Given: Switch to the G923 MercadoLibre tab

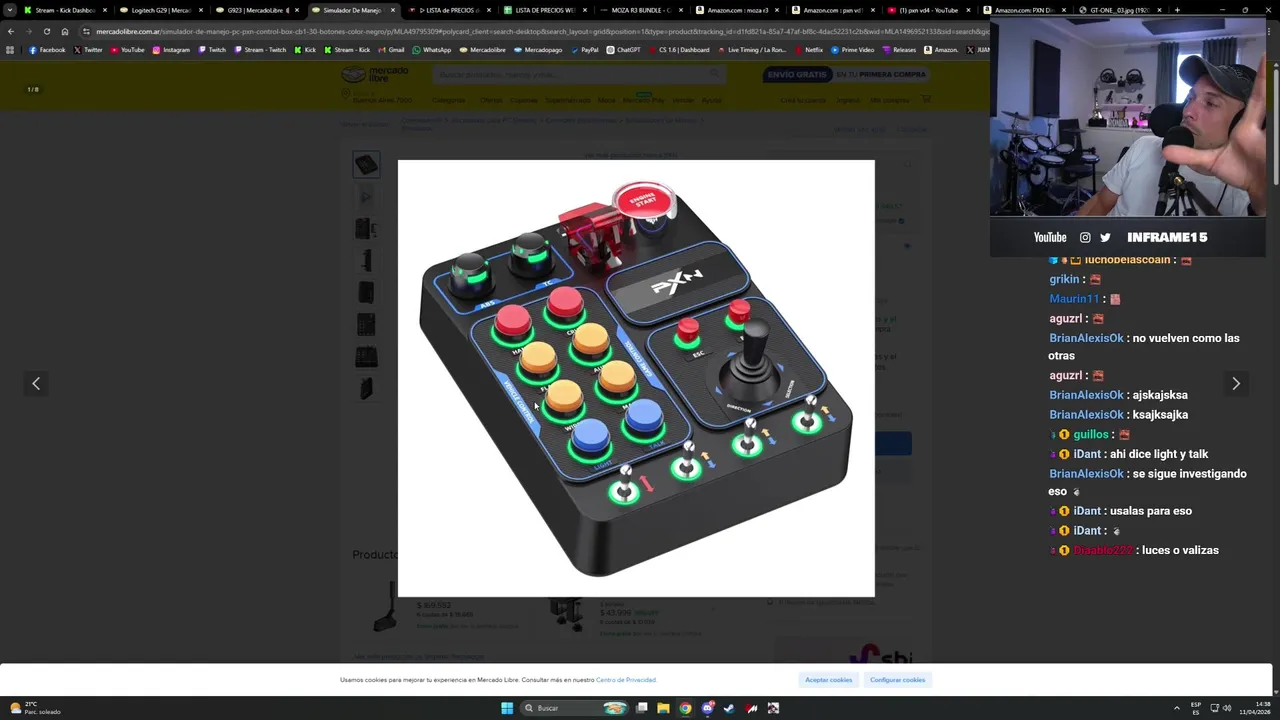Looking at the screenshot, I should click(255, 10).
